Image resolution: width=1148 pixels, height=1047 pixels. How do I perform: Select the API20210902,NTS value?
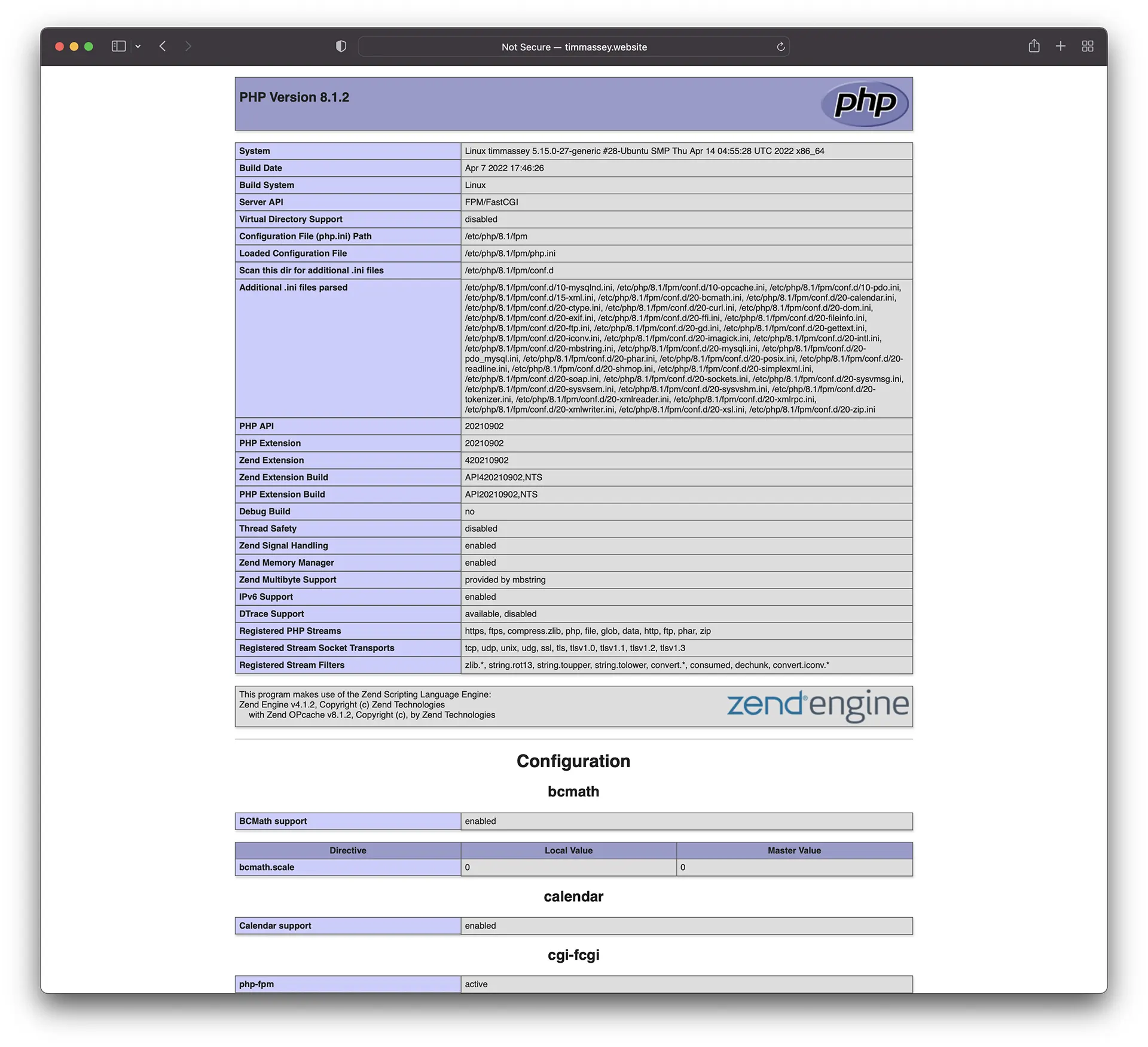point(501,494)
